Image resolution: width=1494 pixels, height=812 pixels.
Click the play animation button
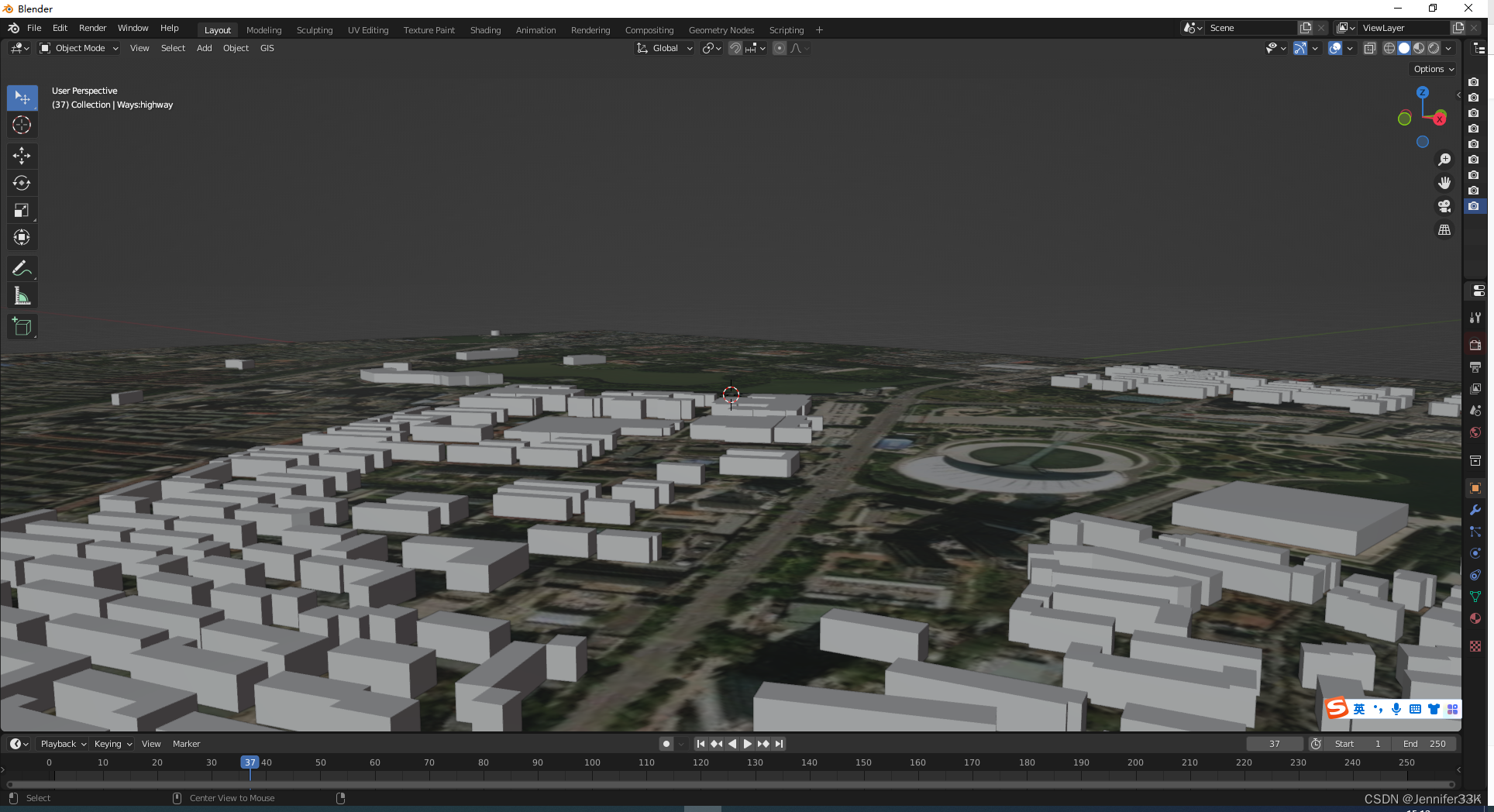coord(748,744)
